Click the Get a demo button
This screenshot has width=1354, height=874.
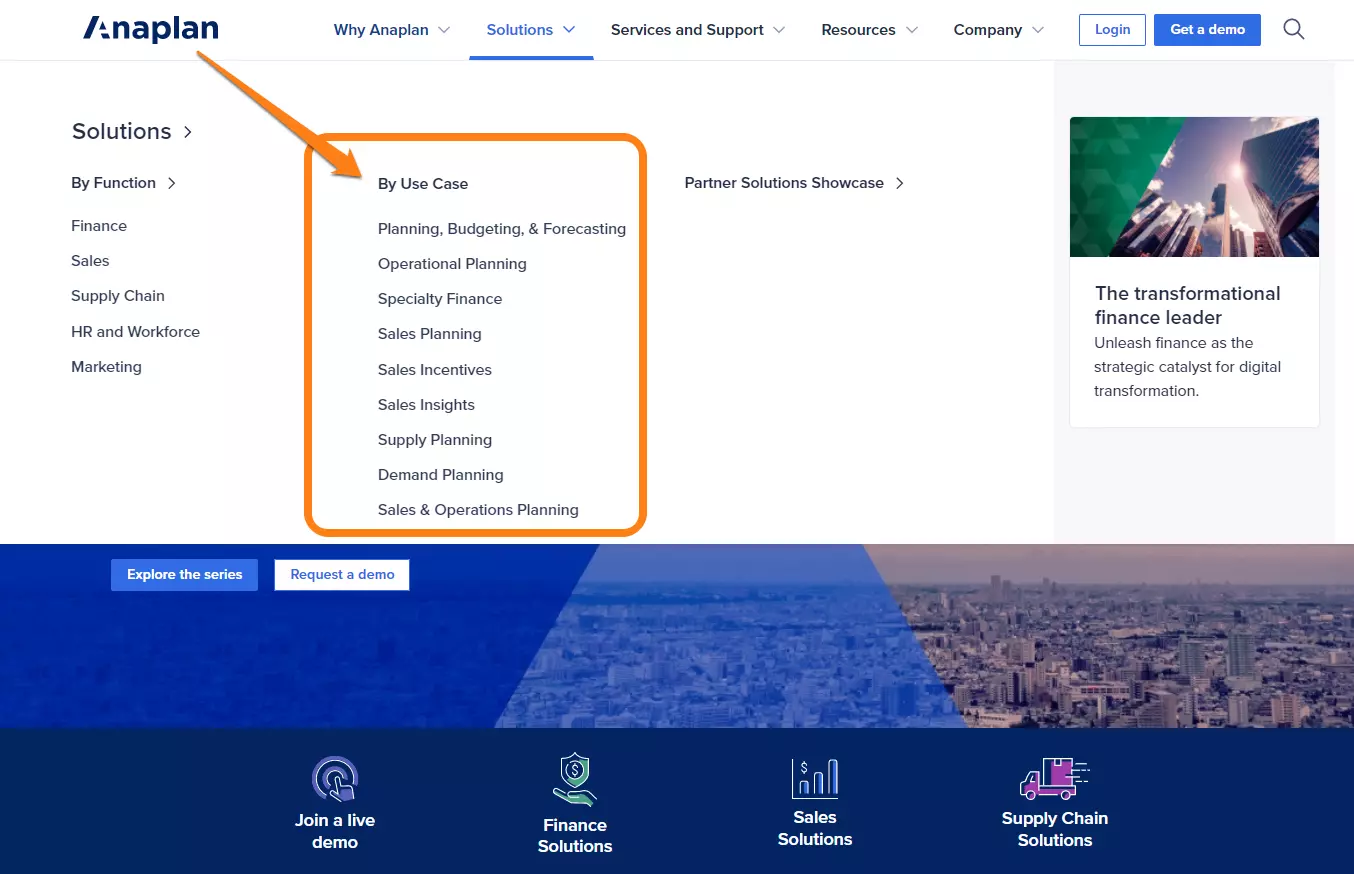pos(1207,29)
